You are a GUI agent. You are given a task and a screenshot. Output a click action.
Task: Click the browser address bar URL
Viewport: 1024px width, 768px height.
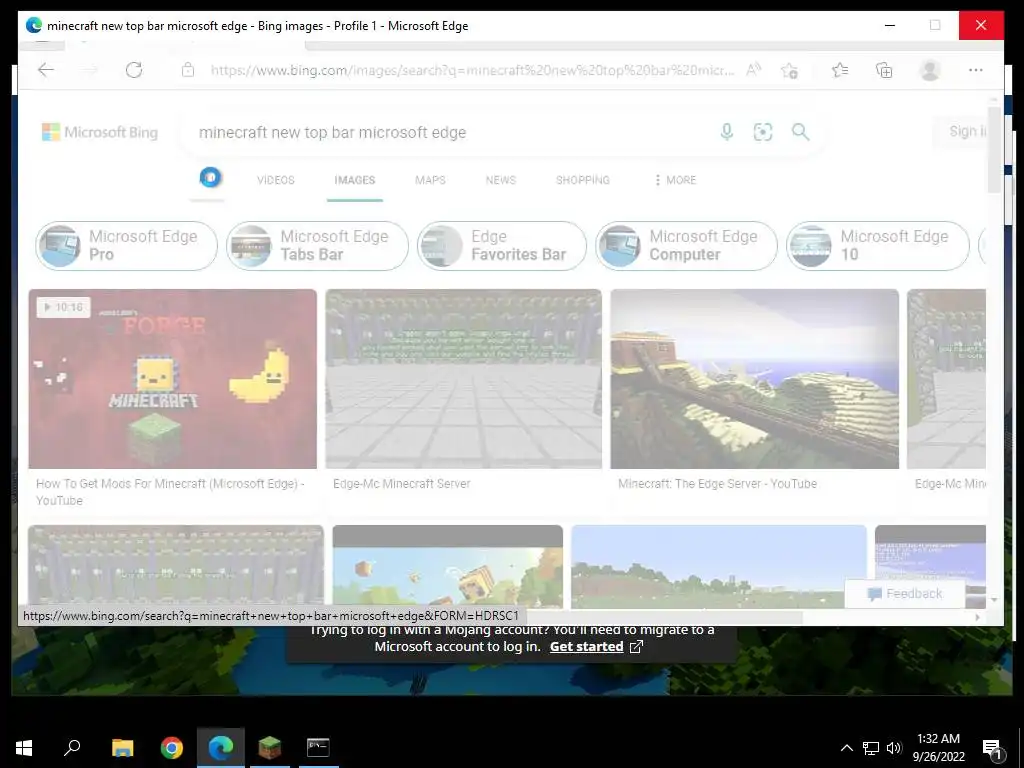point(472,70)
